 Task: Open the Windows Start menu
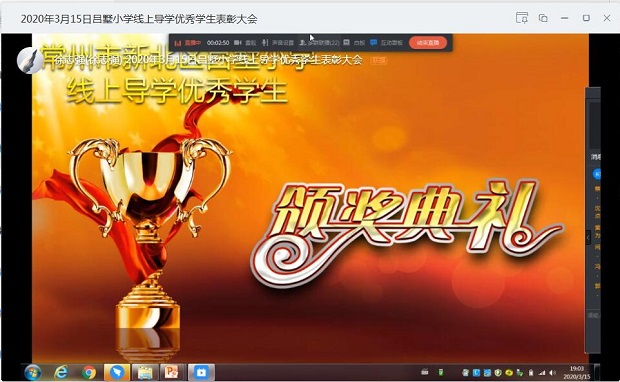point(32,373)
